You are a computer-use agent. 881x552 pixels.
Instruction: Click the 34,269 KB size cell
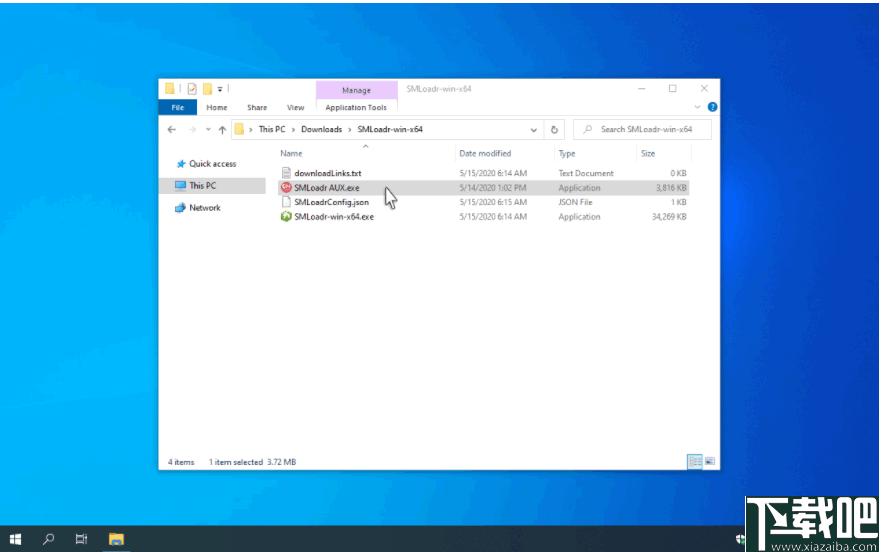pos(669,216)
